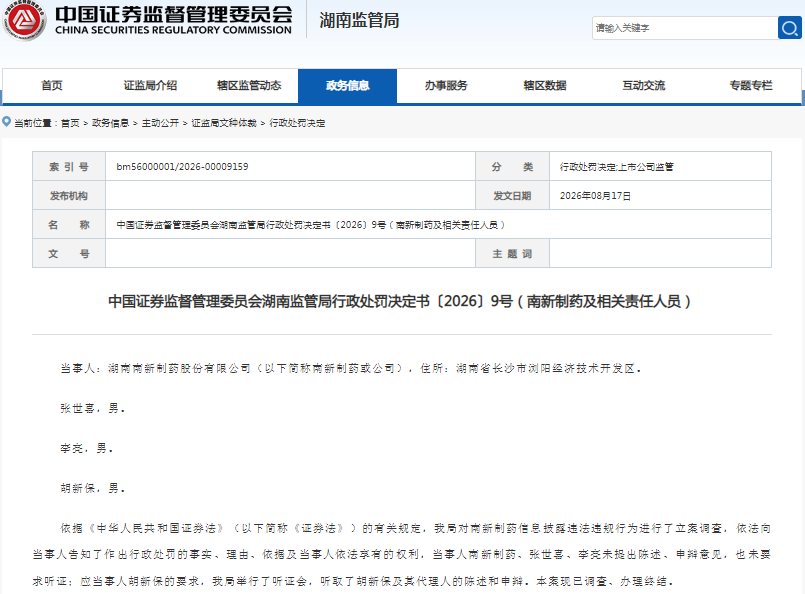Image resolution: width=805 pixels, height=594 pixels.
Task: Go to 首页 via breadcrumb link
Action: pyautogui.click(x=70, y=123)
